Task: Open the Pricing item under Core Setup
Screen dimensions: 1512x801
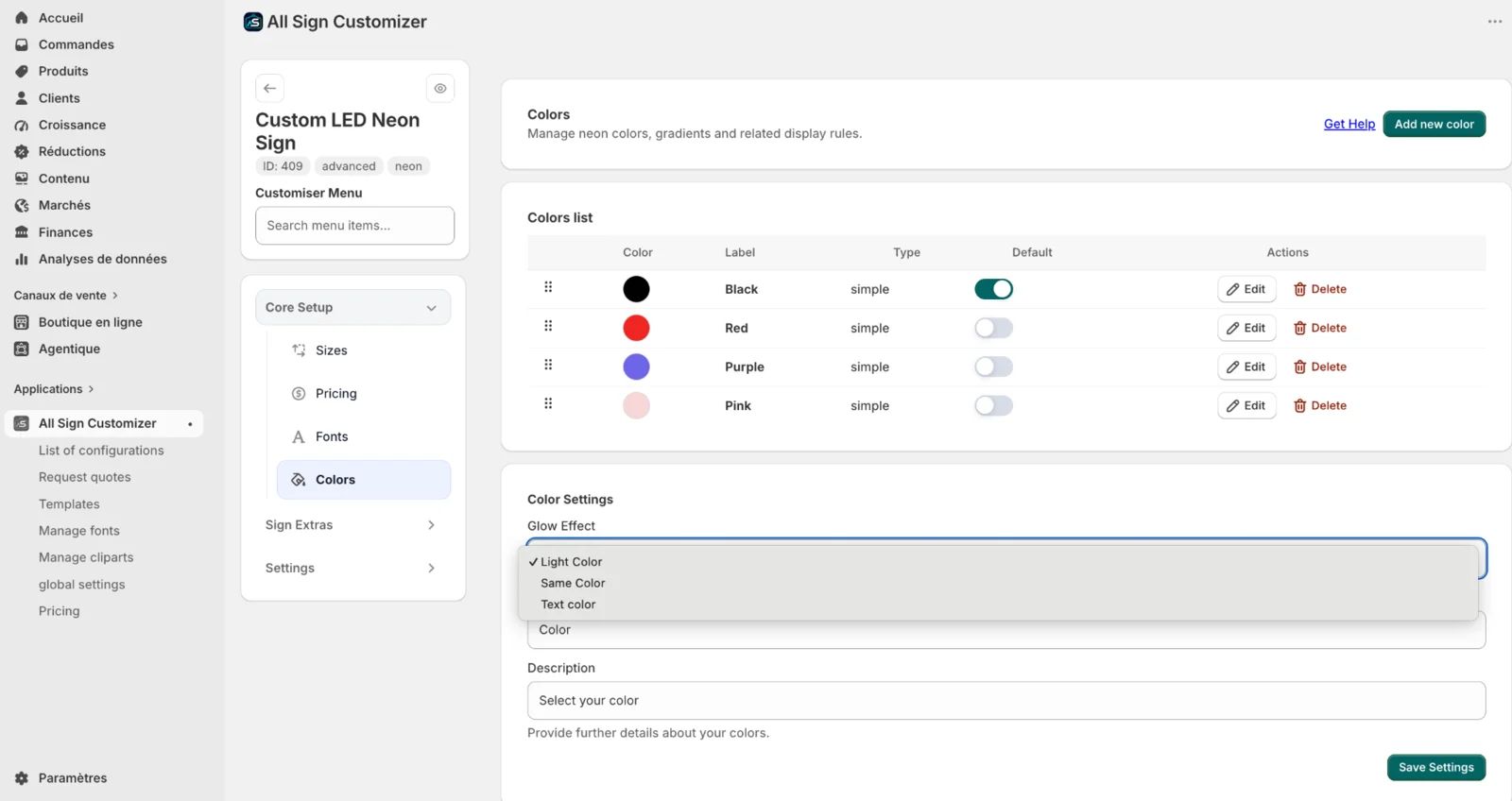Action: 364,394
